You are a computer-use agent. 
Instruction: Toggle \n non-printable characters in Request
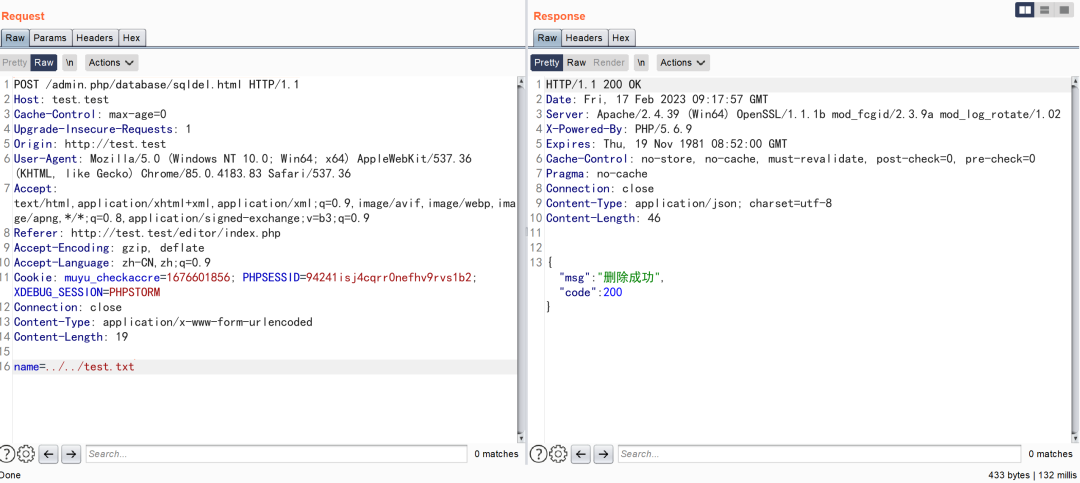70,63
